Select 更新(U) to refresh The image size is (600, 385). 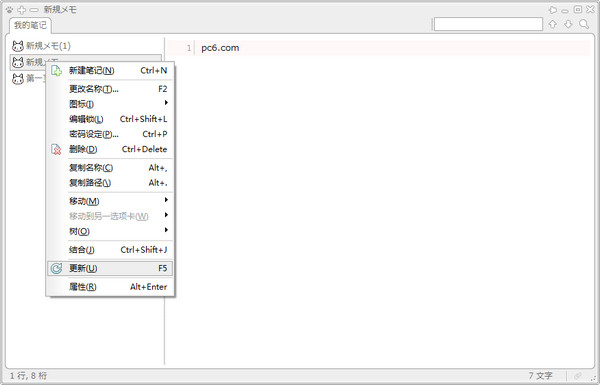coord(110,268)
